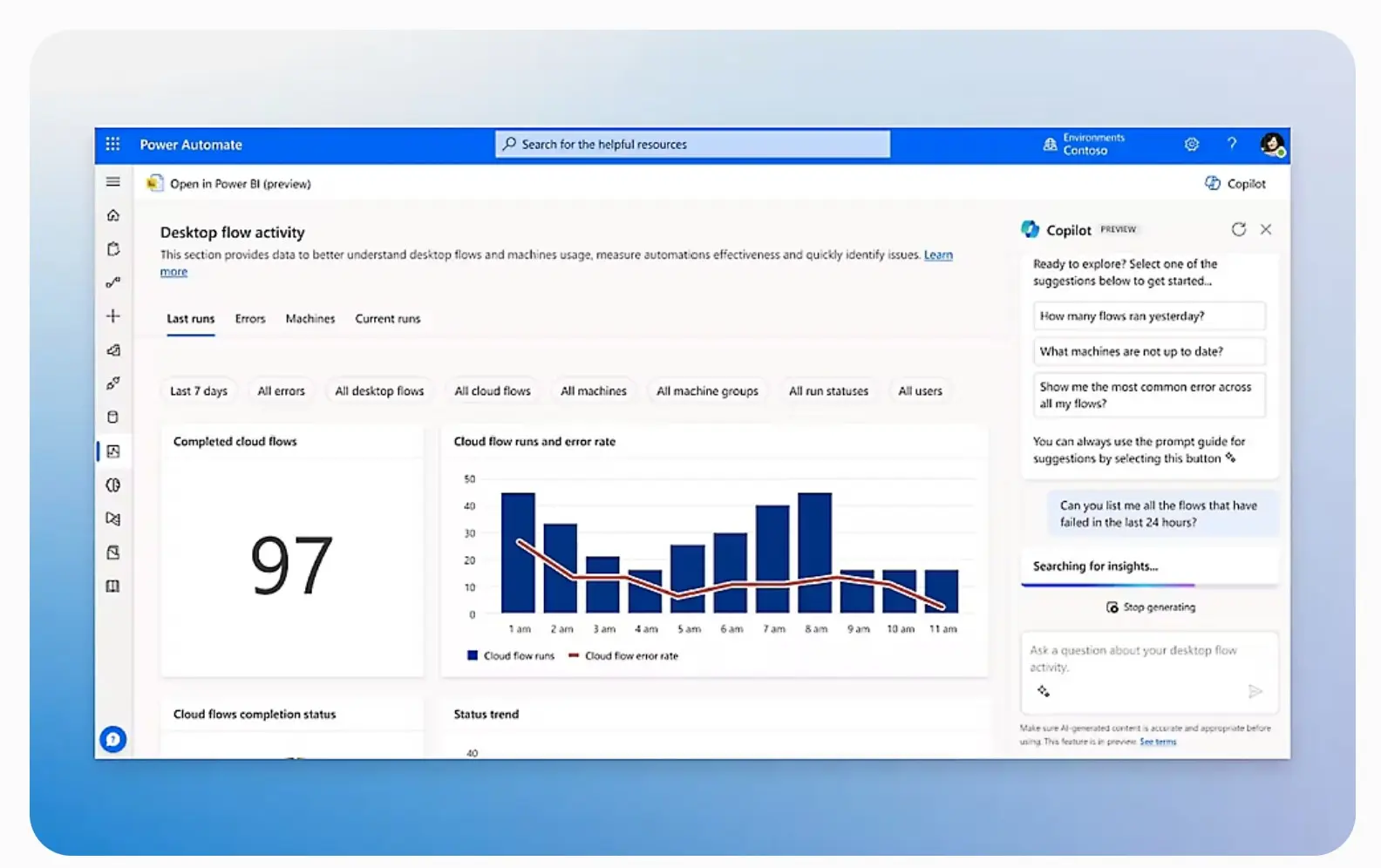This screenshot has width=1381, height=868.
Task: Click the hamburger menu icon
Action: pyautogui.click(x=113, y=182)
